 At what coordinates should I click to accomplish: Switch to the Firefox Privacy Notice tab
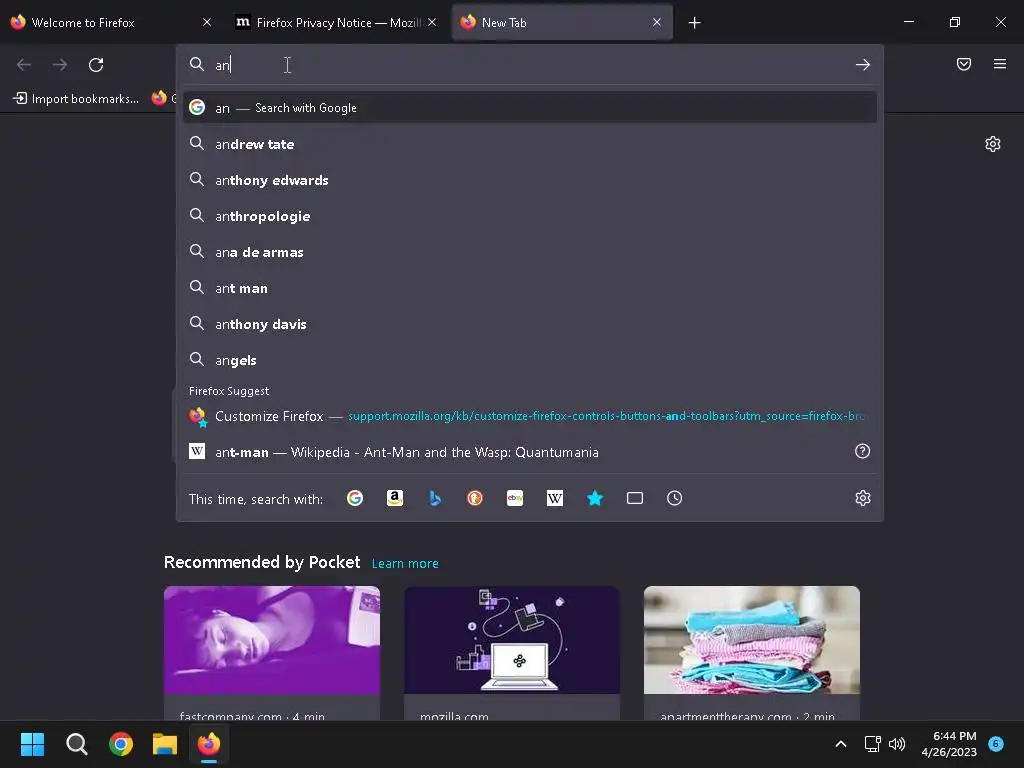(x=337, y=23)
